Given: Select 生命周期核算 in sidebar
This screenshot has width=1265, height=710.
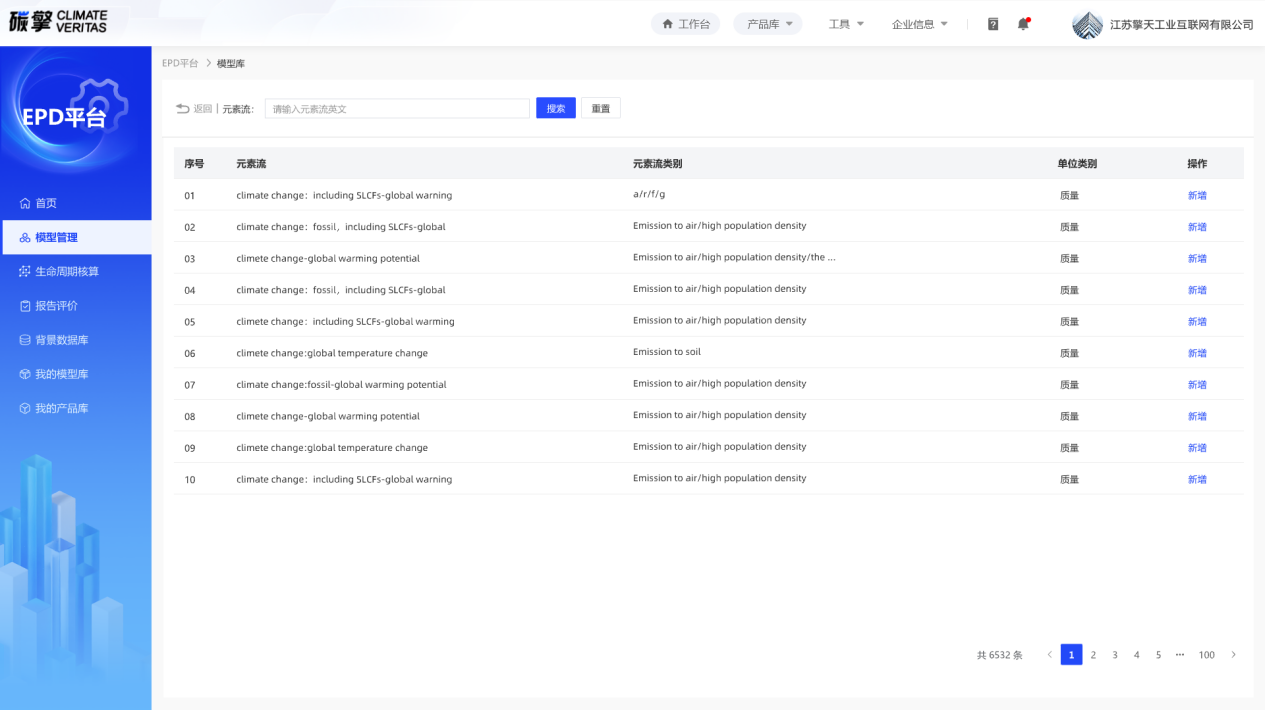Looking at the screenshot, I should pyautogui.click(x=66, y=271).
